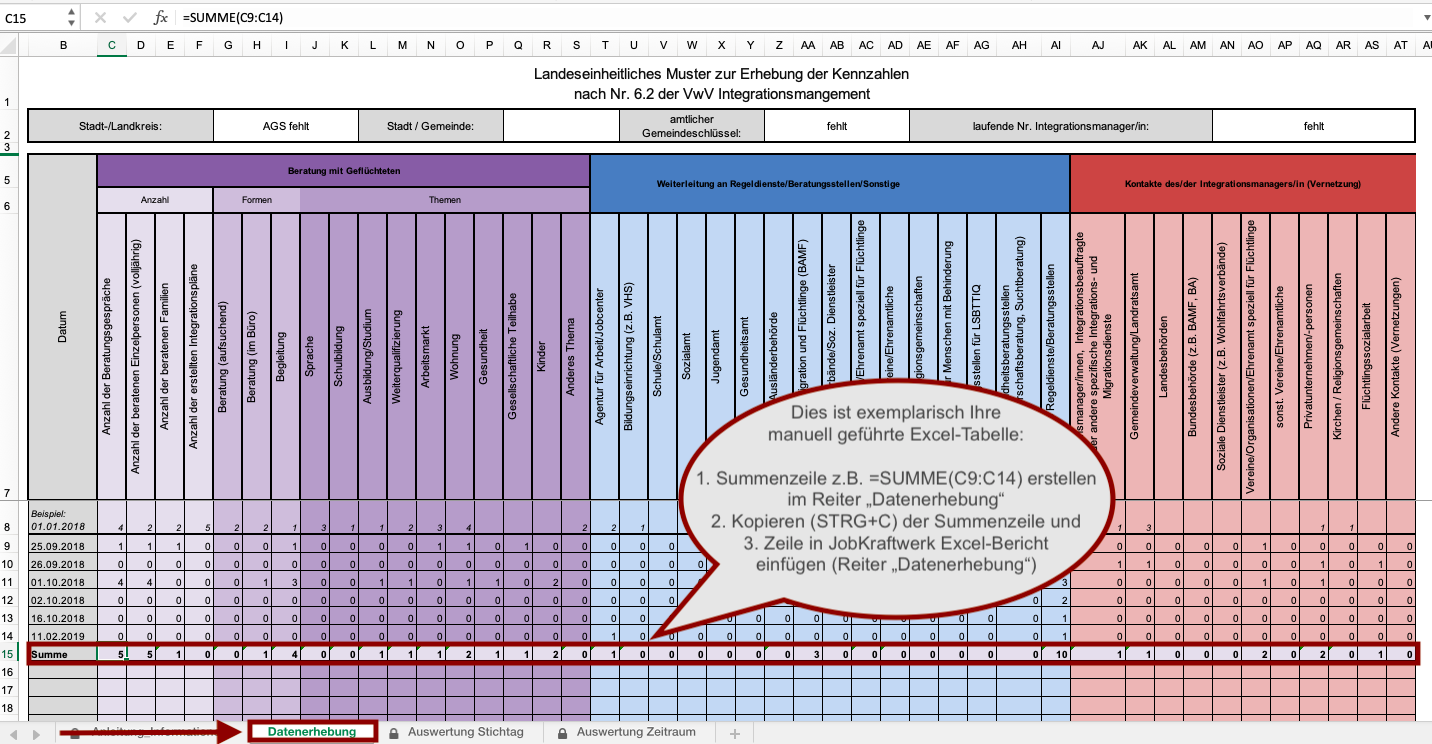Add a new sheet with plus button
The height and width of the screenshot is (744, 1432).
[x=735, y=733]
